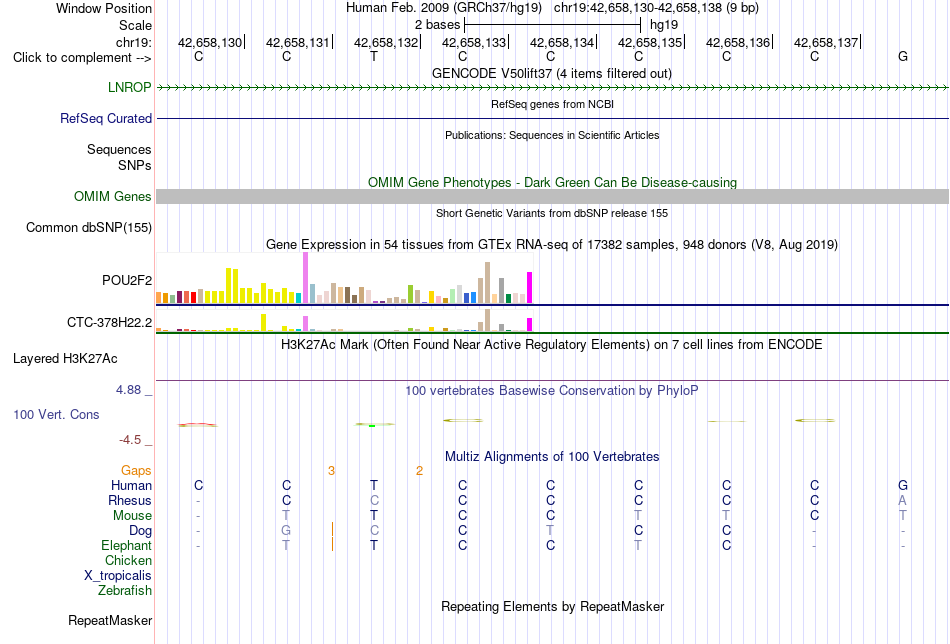
Task: Click the gray OMIM Genes bar
Action: click(552, 196)
